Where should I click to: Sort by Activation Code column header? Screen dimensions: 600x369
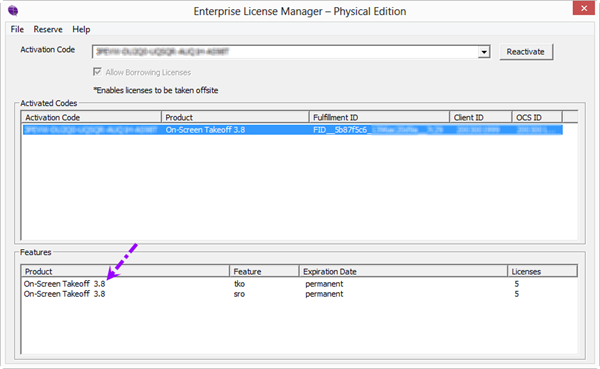[91, 117]
